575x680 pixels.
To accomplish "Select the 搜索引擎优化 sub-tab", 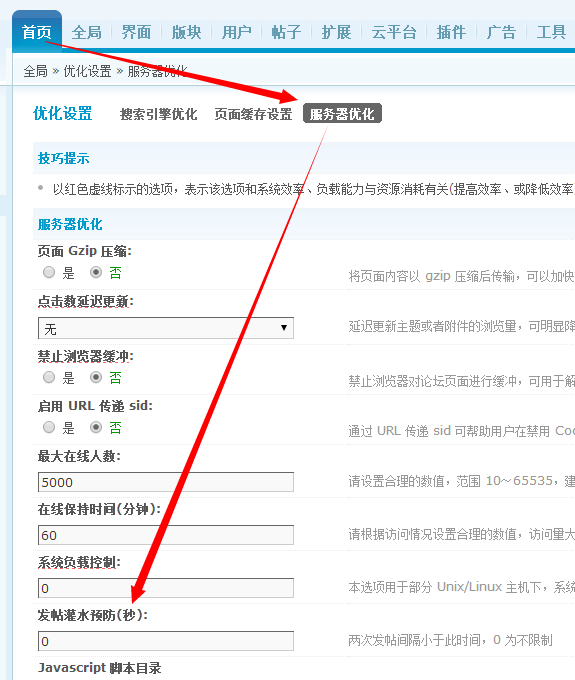I will tap(158, 114).
